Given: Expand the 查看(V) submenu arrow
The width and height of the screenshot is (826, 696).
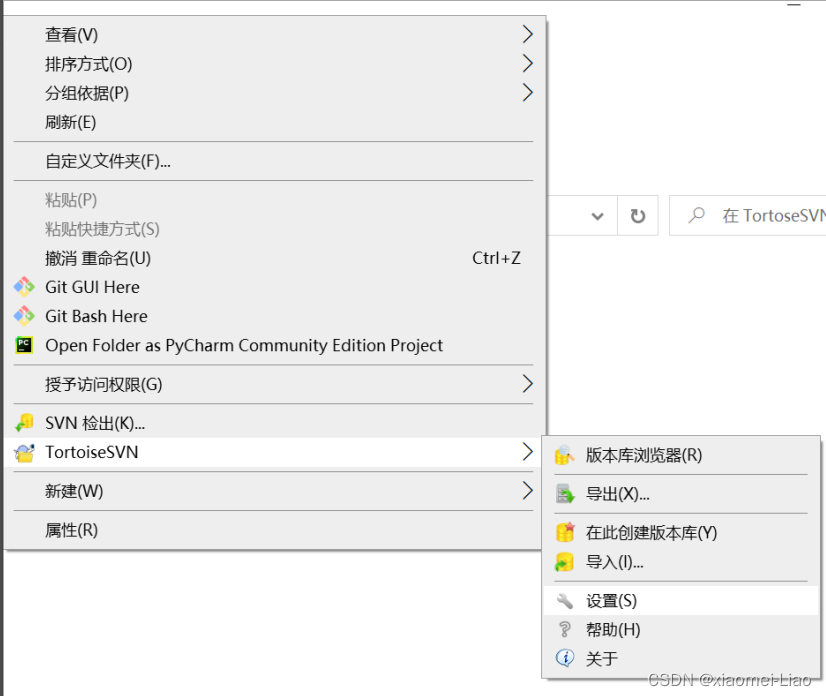Looking at the screenshot, I should 527,34.
